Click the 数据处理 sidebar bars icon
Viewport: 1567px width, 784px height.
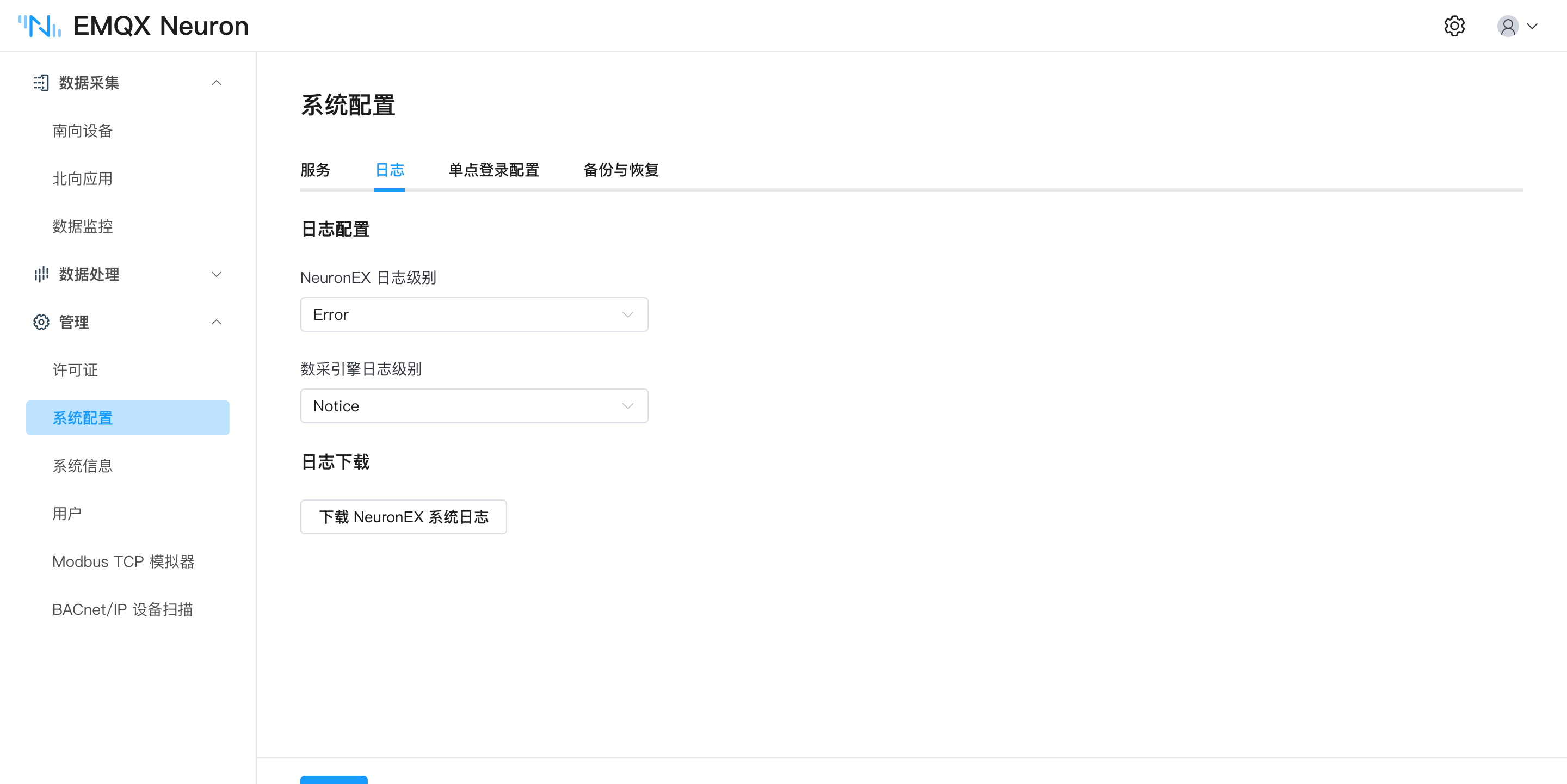(41, 274)
